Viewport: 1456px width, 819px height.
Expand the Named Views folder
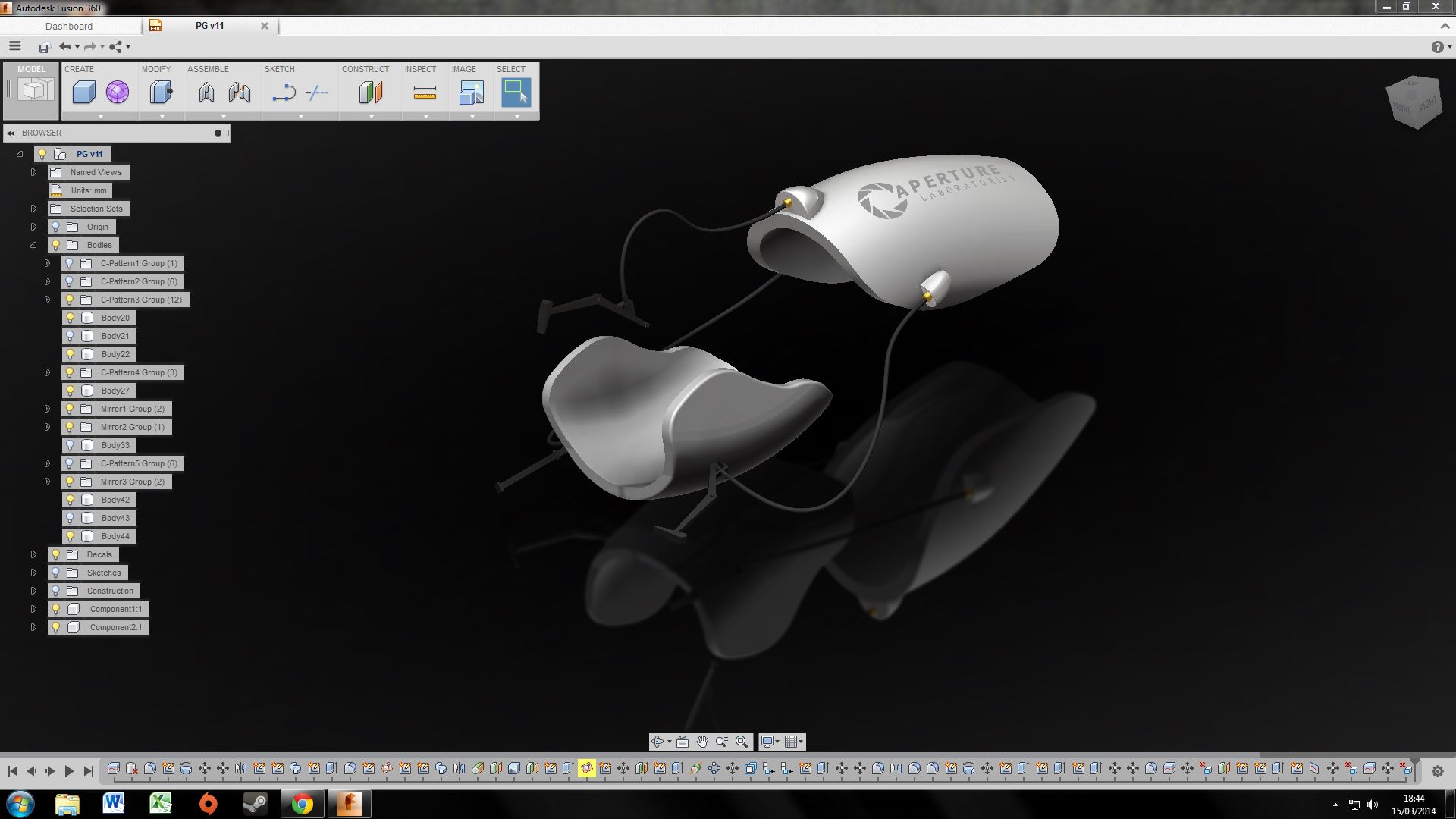[33, 172]
